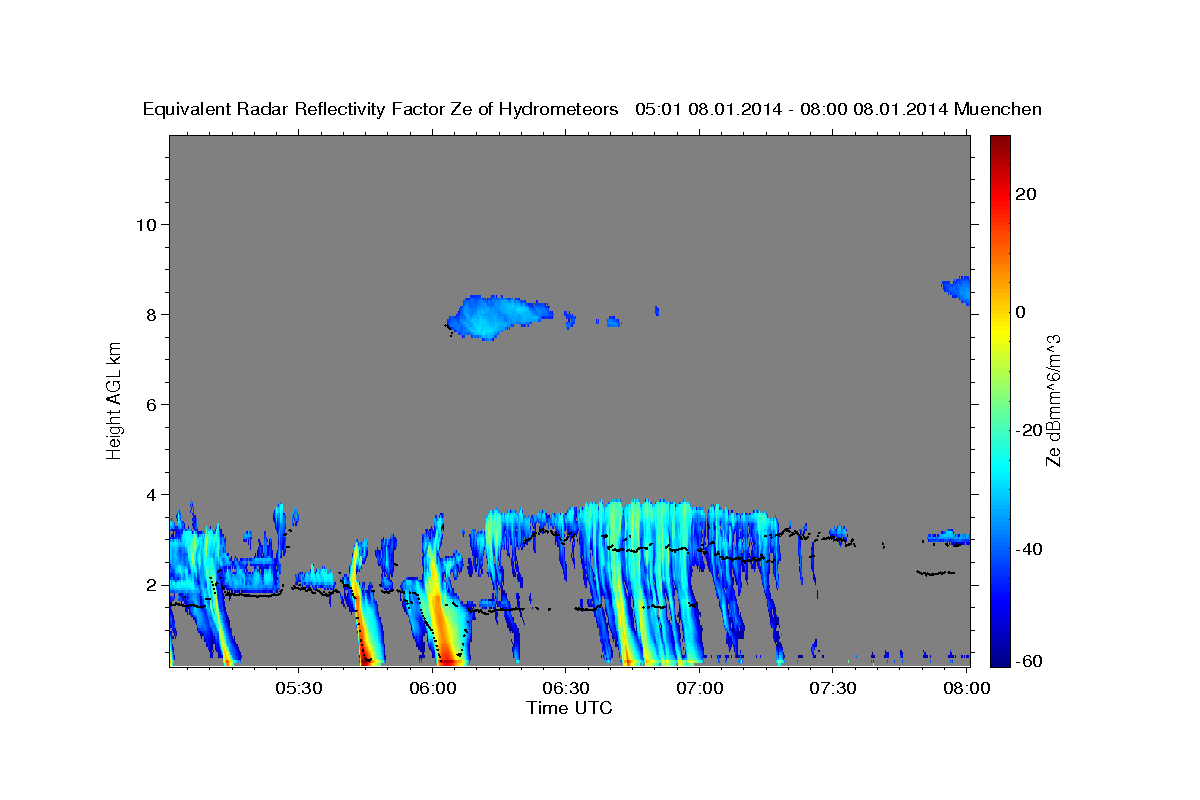Viewport: 1200px width, 800px height.
Task: Click the '-60' colorbar tick label
Action: (x=1029, y=661)
